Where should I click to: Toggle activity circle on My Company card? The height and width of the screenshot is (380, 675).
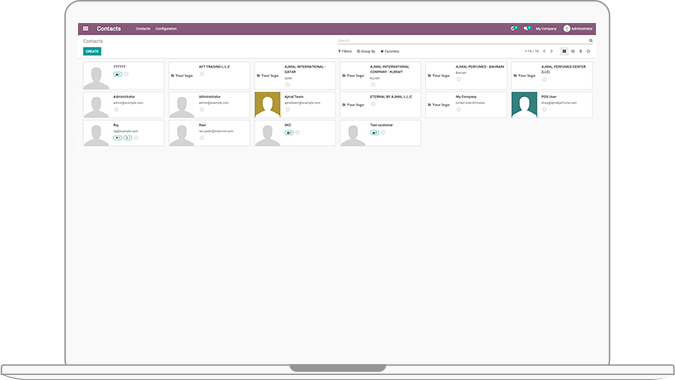click(458, 110)
